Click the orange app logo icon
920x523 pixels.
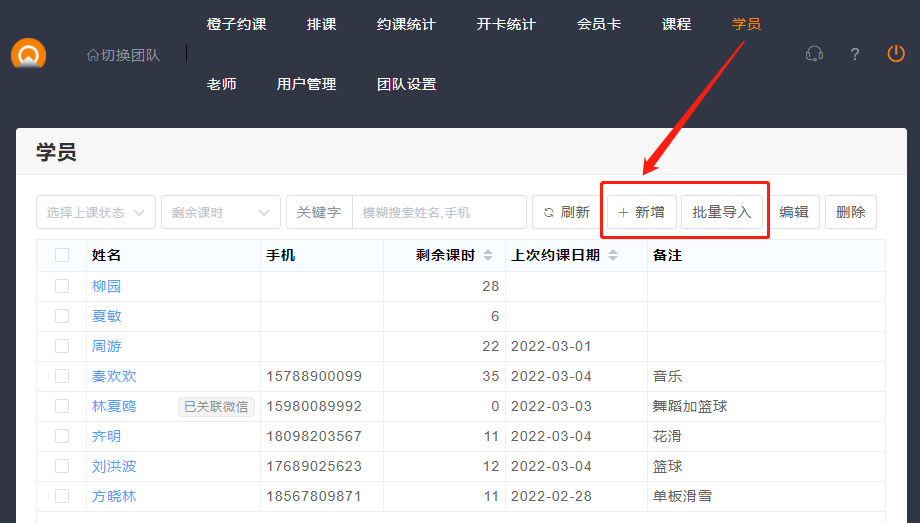tap(28, 54)
